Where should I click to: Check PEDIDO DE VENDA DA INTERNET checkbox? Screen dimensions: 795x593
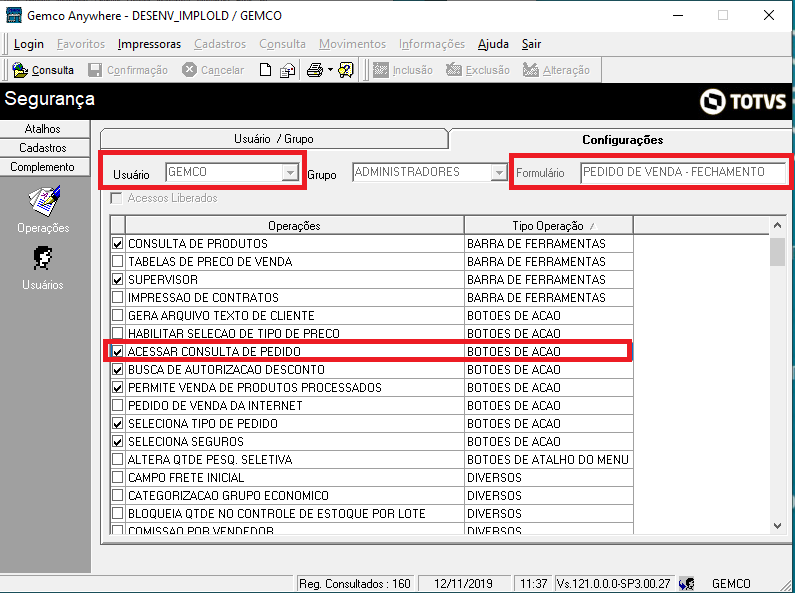(118, 405)
